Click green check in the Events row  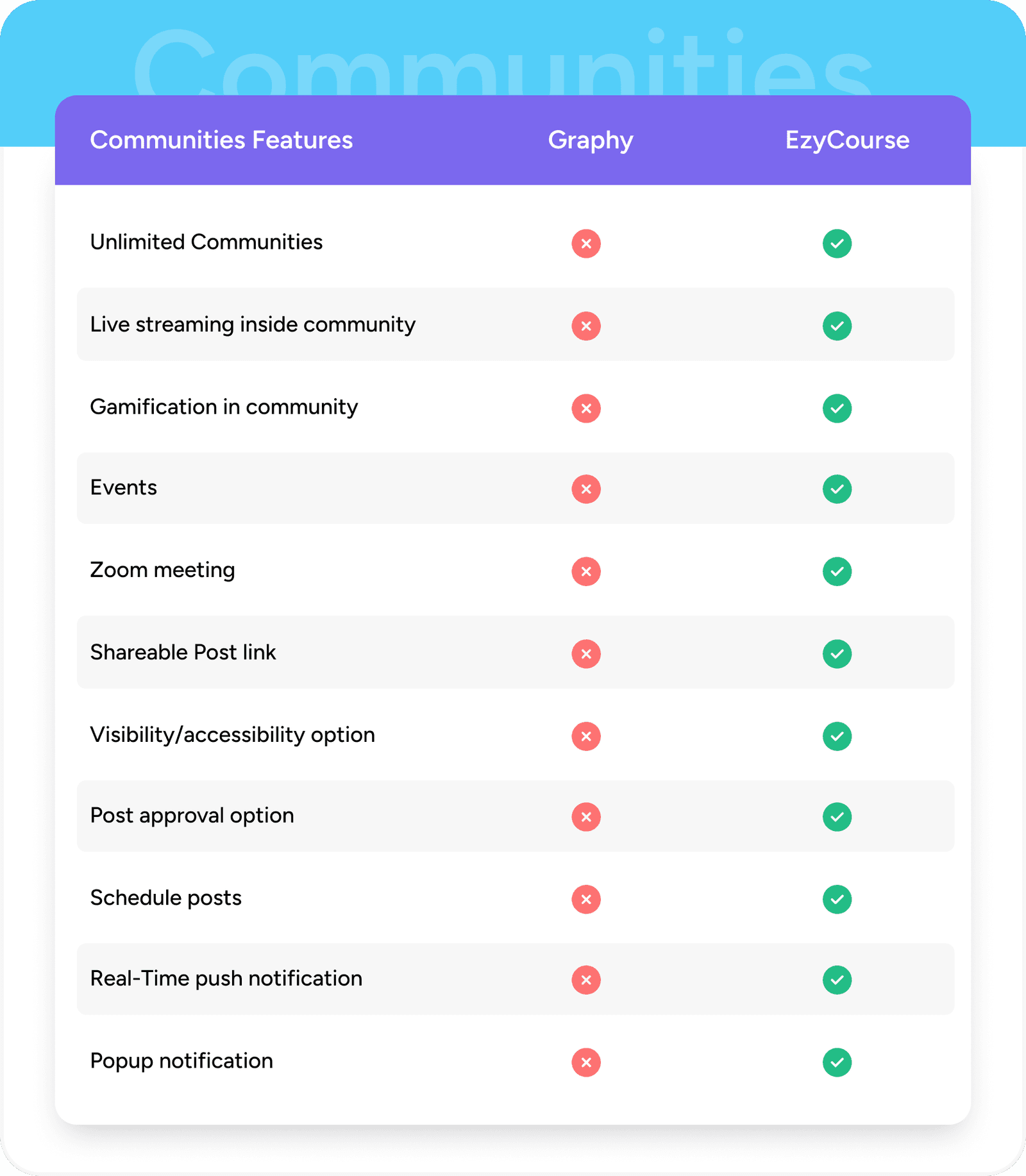tap(837, 489)
